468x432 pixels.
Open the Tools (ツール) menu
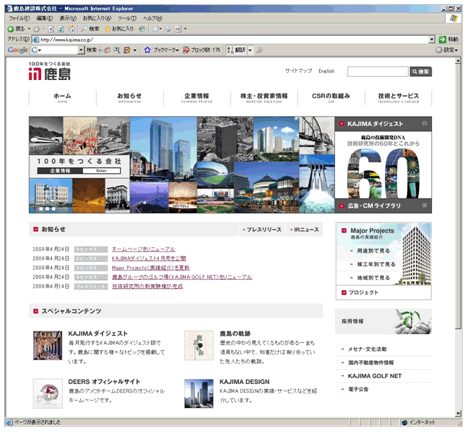tap(127, 18)
